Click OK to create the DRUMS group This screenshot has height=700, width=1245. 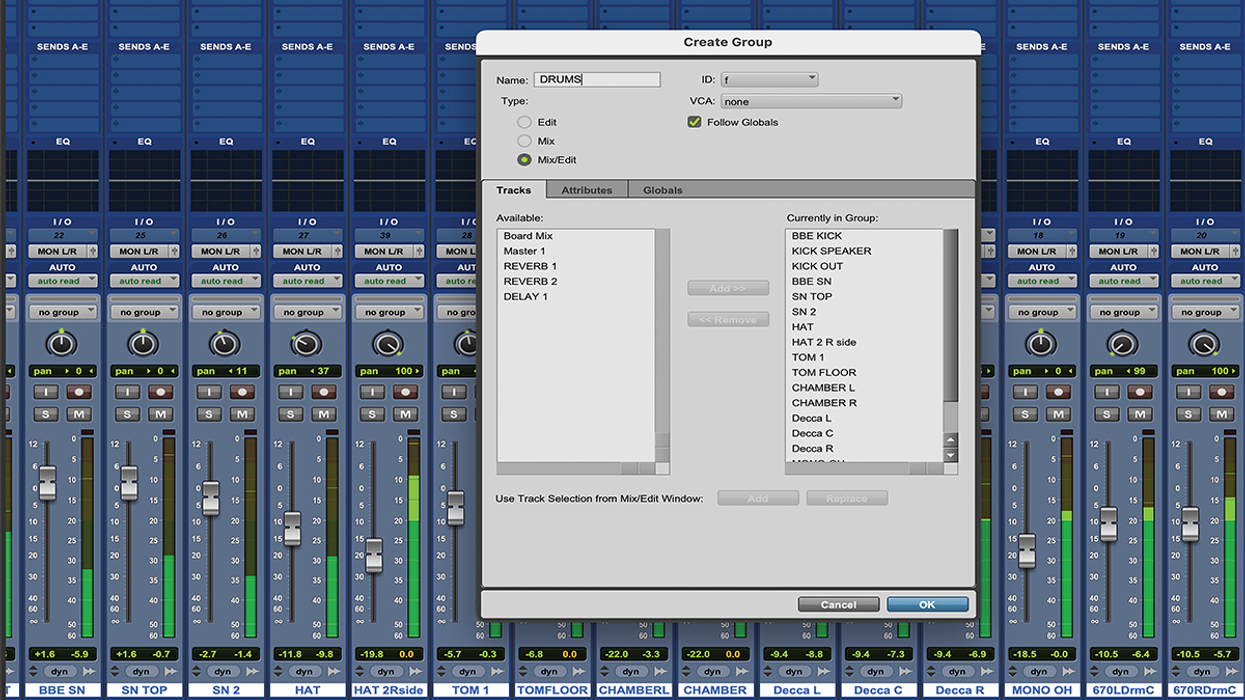click(927, 604)
